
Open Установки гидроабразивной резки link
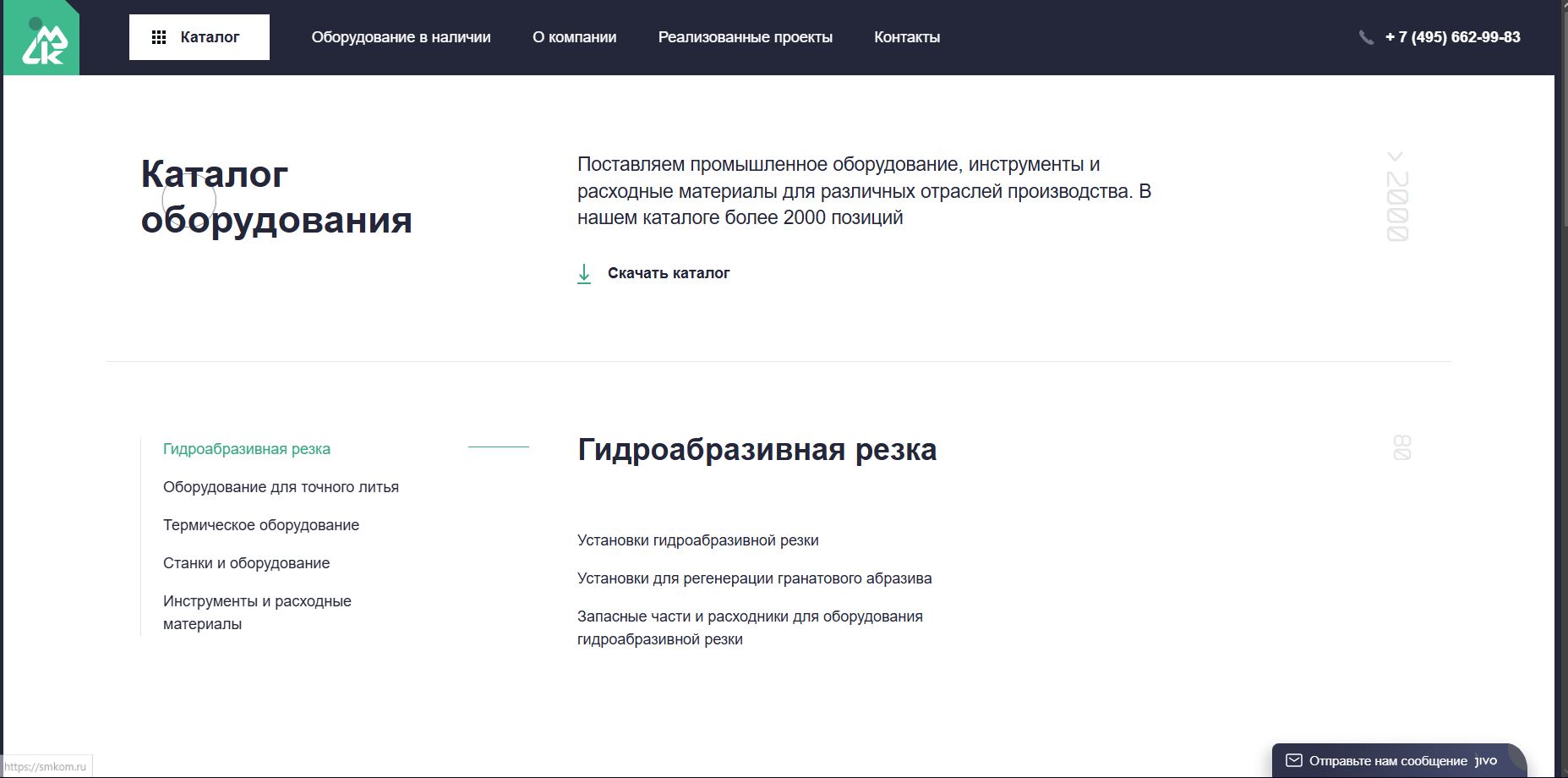coord(697,540)
